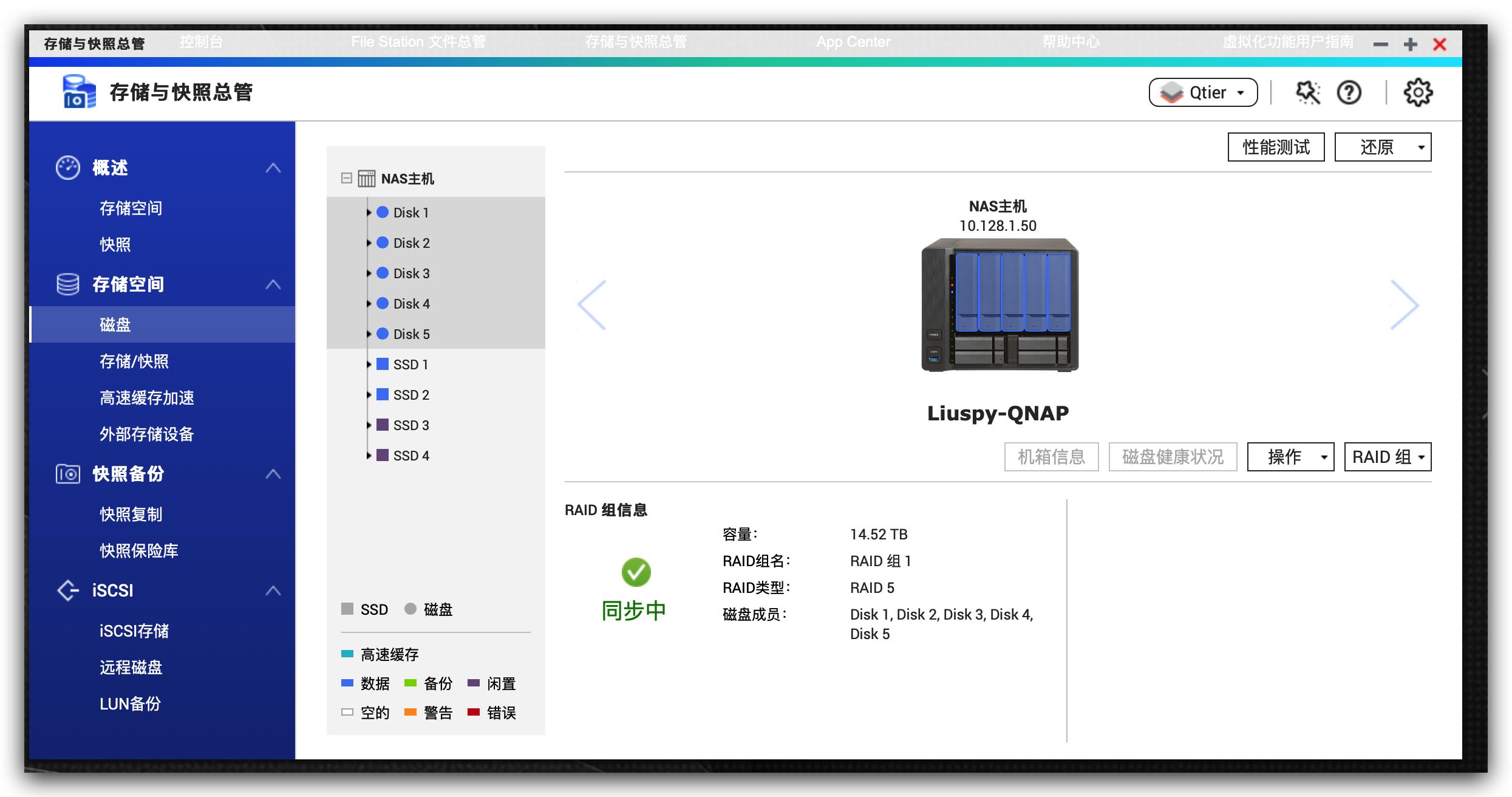Open 存储/快照 in the sidebar
This screenshot has height=797, width=1512.
pyautogui.click(x=134, y=361)
